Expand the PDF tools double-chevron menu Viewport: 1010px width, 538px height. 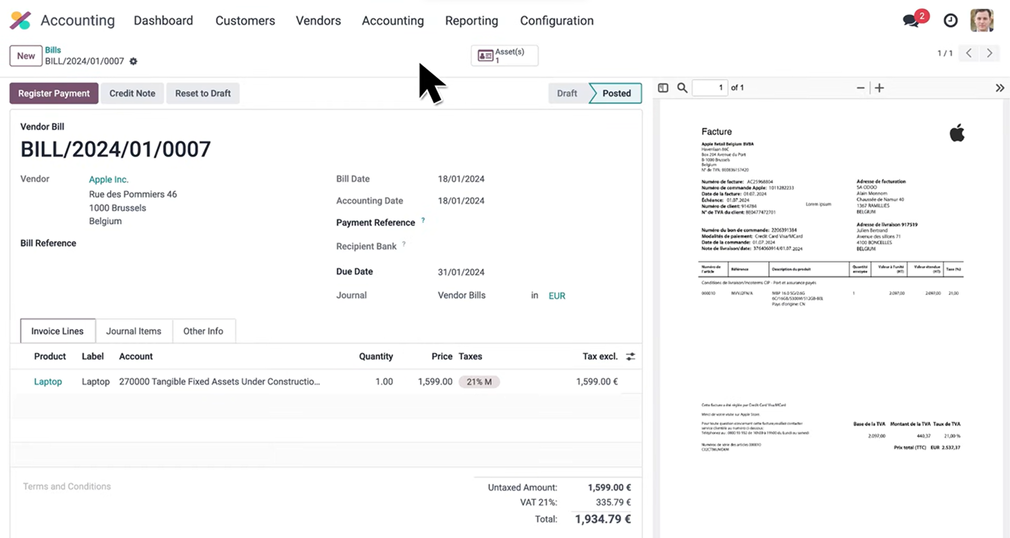point(999,88)
